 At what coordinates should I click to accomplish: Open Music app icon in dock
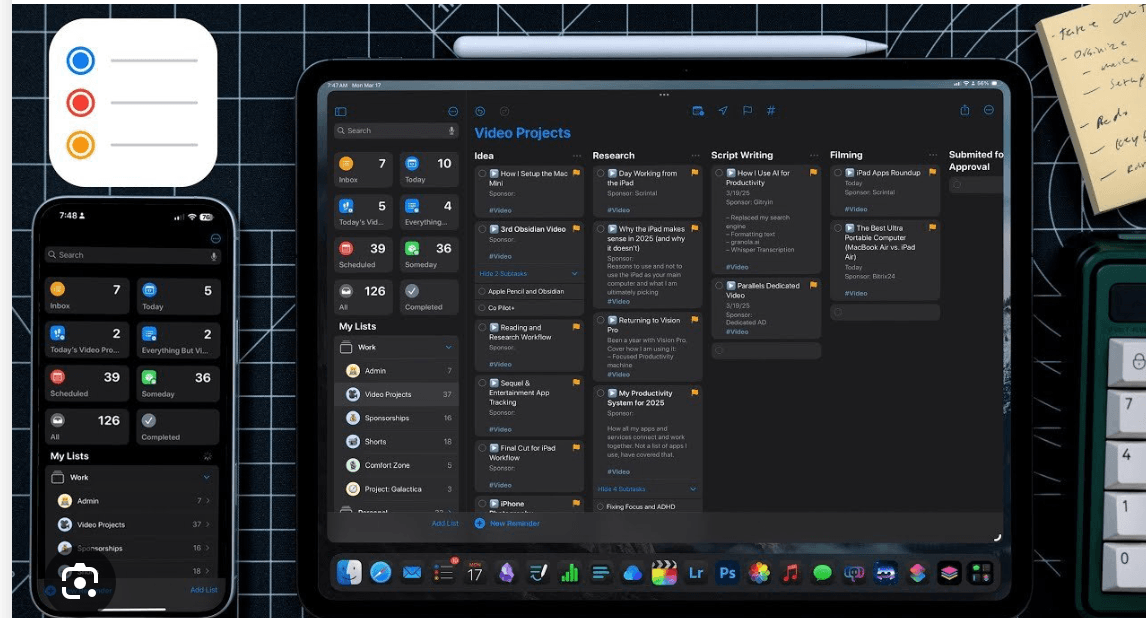791,573
